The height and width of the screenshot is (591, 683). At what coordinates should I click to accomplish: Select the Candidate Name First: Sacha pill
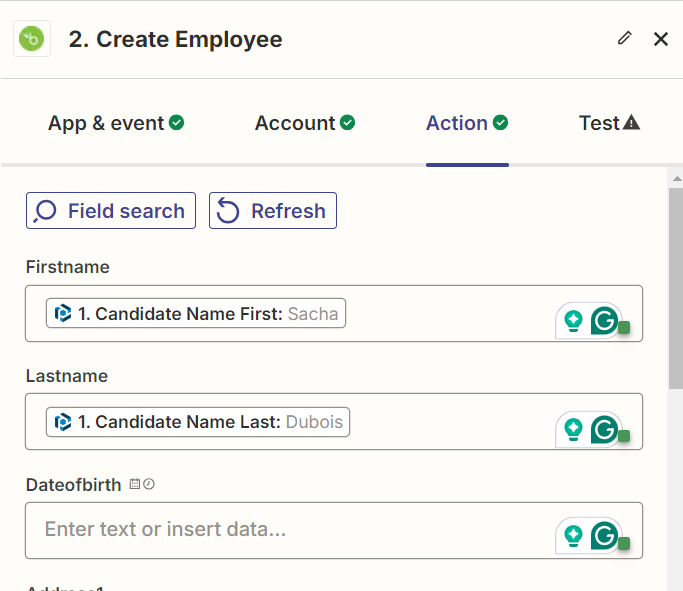click(x=196, y=313)
